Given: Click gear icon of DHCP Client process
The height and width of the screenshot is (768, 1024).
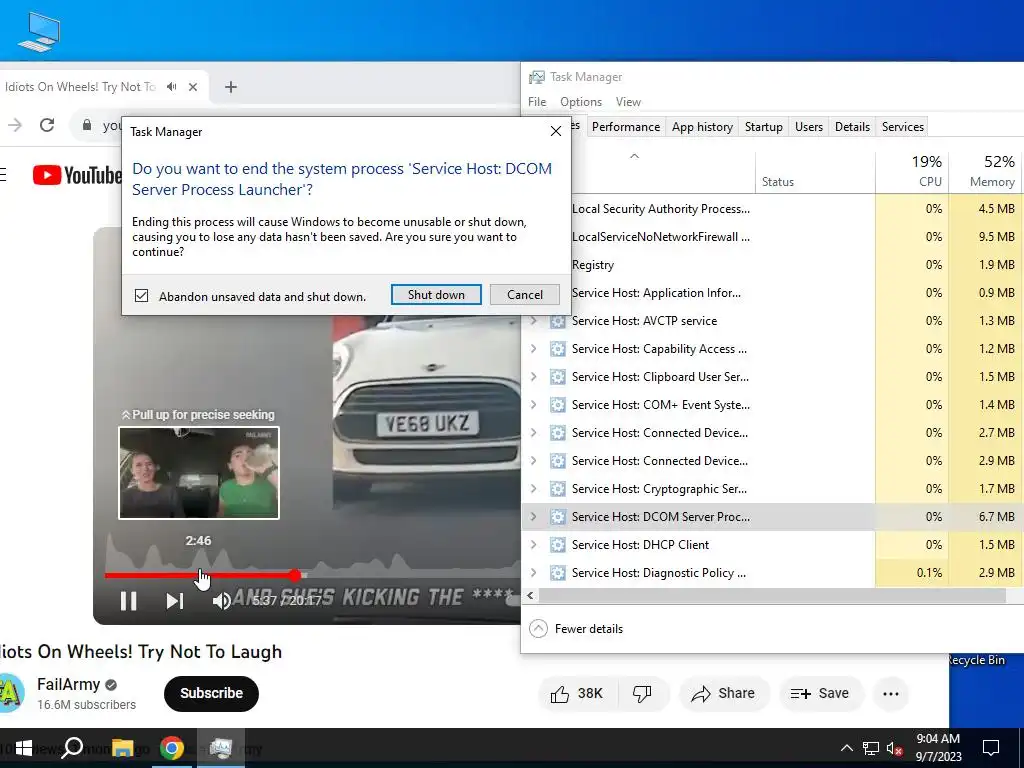Looking at the screenshot, I should pyautogui.click(x=558, y=545).
